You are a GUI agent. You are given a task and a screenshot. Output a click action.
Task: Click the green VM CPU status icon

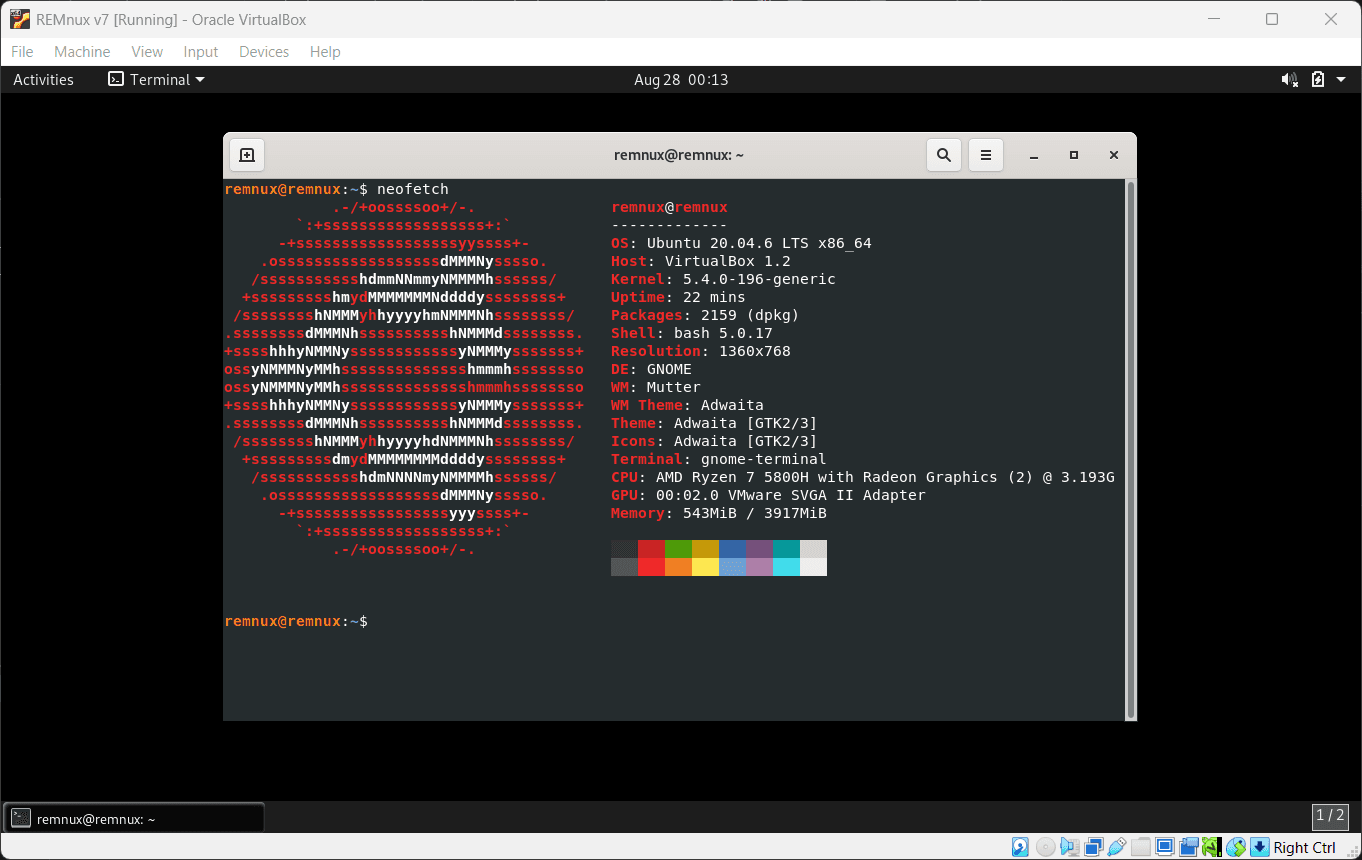tap(1211, 847)
